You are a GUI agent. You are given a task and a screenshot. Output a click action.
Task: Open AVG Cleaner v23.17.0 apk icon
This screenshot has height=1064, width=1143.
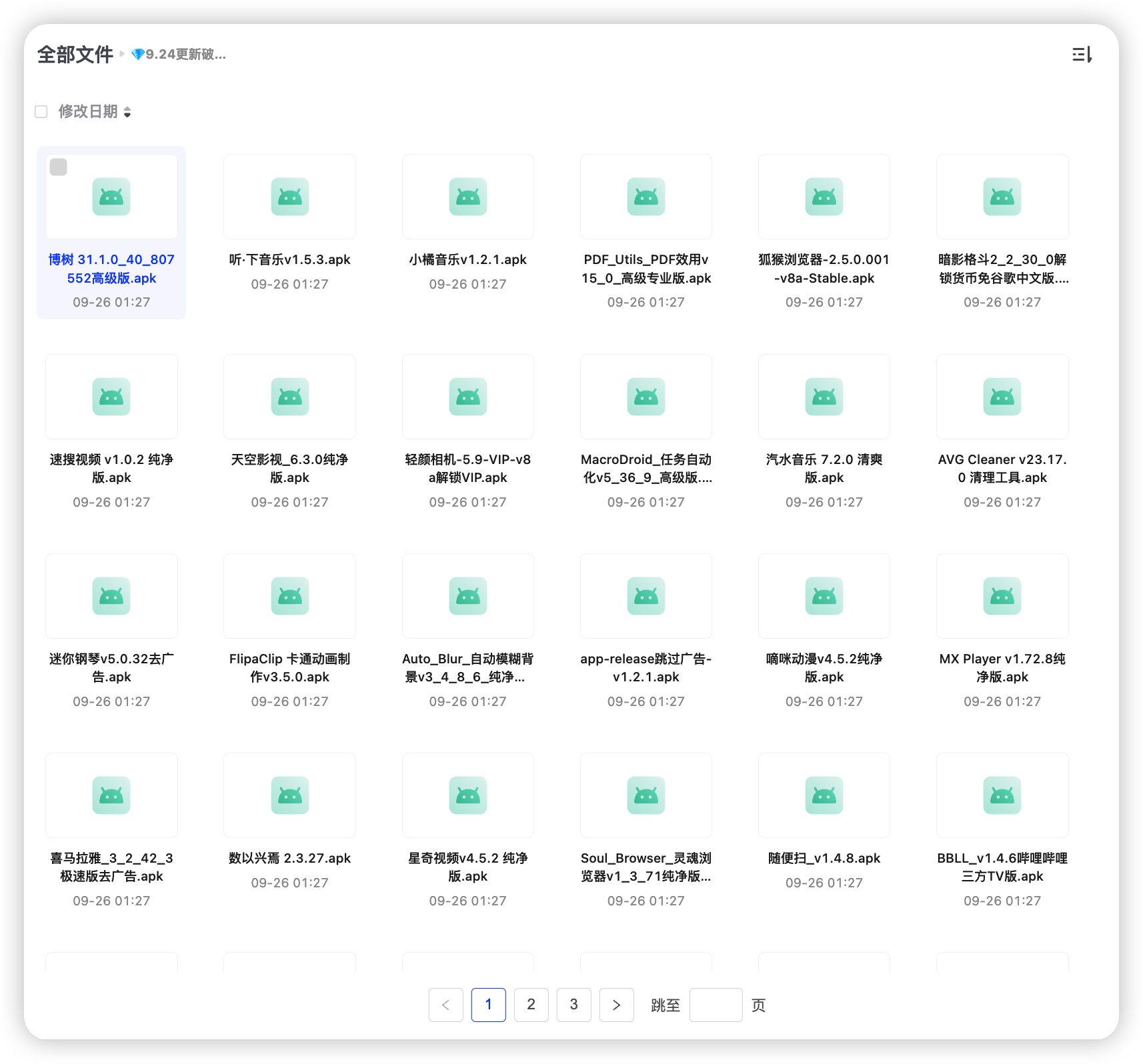point(1002,397)
